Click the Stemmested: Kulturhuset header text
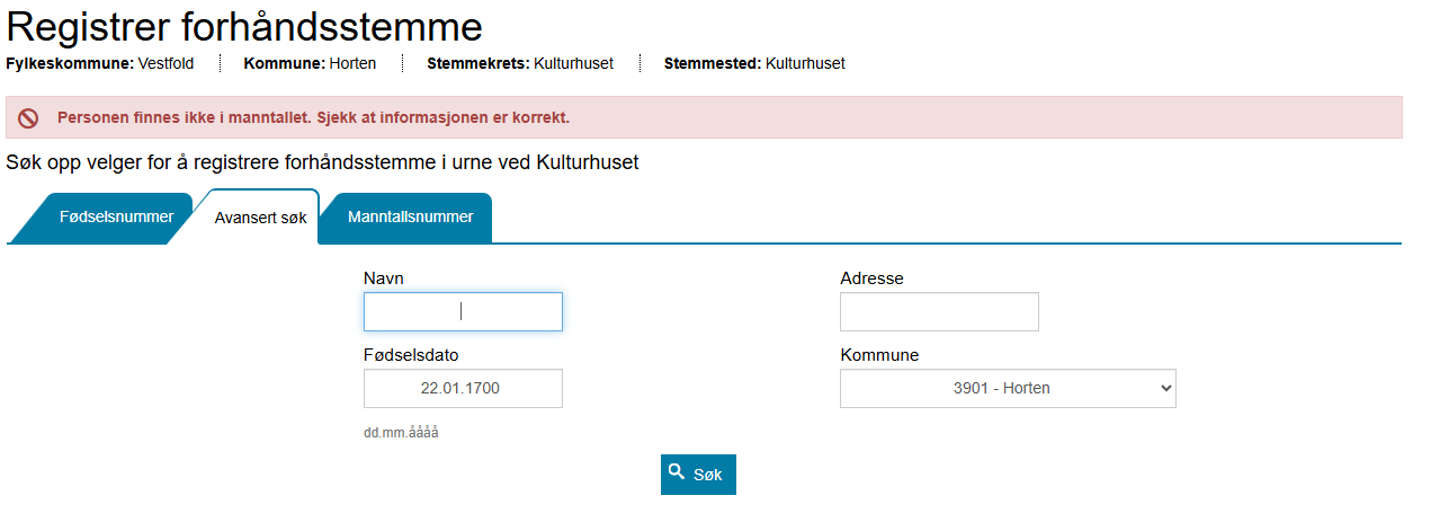This screenshot has height=521, width=1440. tap(754, 64)
